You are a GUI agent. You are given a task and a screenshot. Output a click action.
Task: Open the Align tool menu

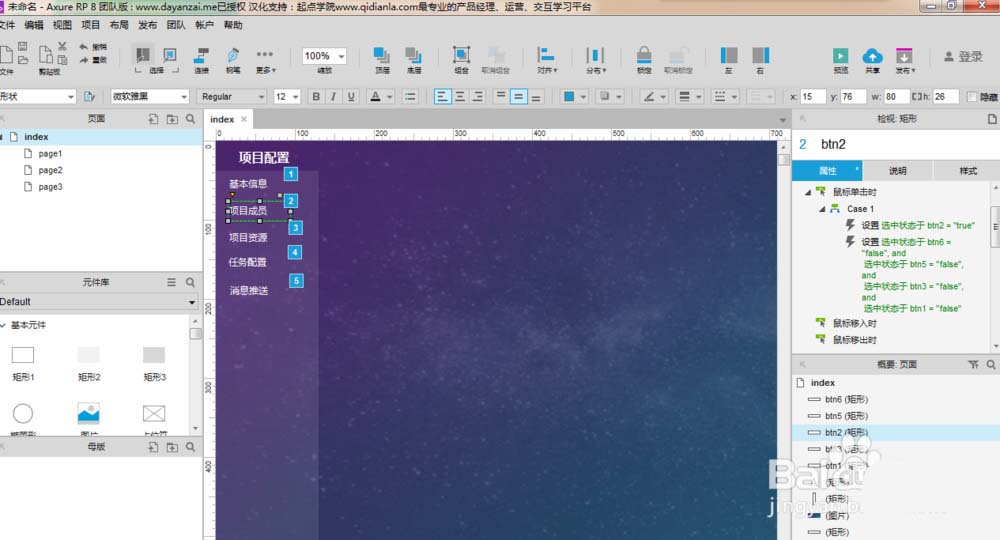pos(546,59)
